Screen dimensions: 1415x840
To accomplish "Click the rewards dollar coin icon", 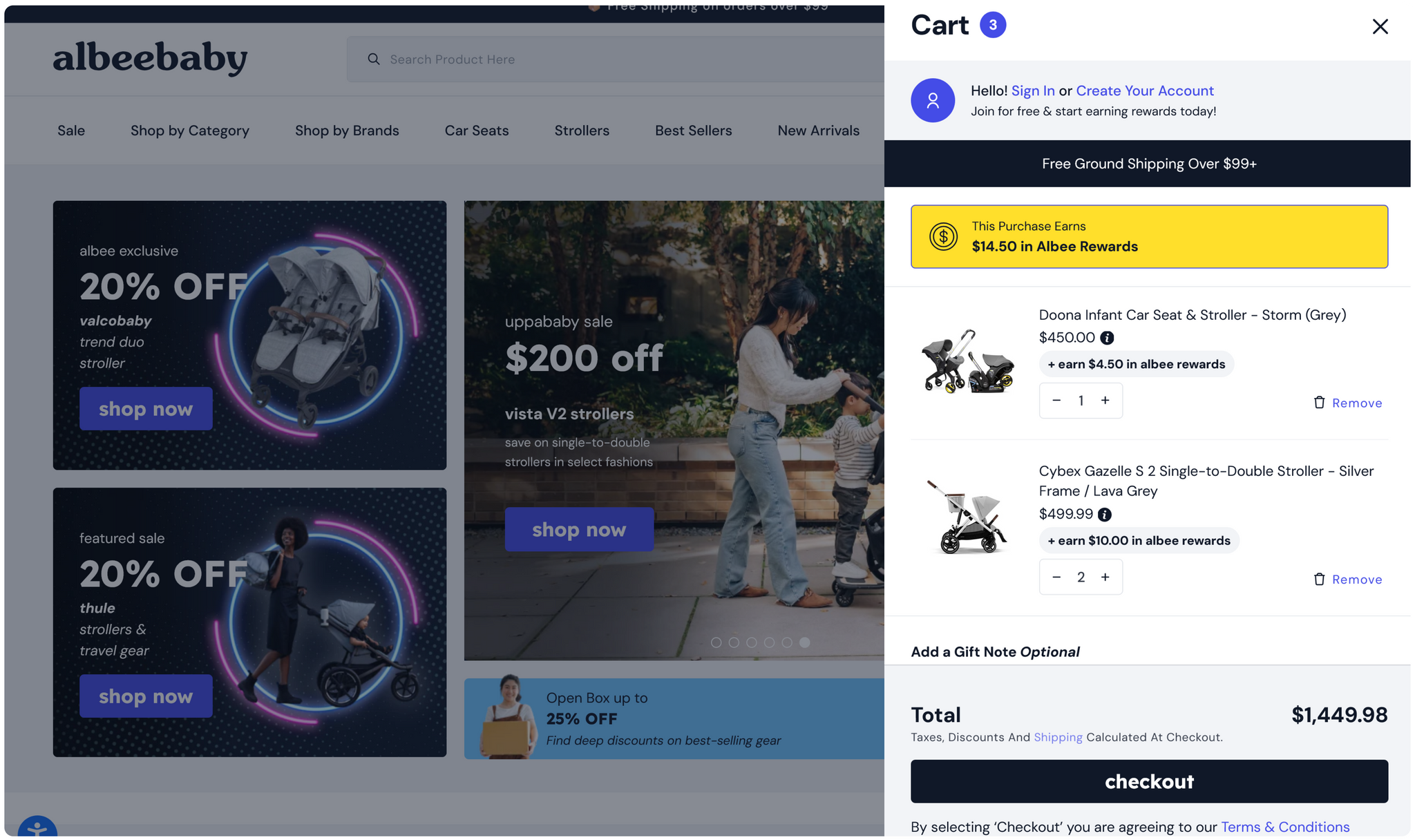I will (x=943, y=236).
